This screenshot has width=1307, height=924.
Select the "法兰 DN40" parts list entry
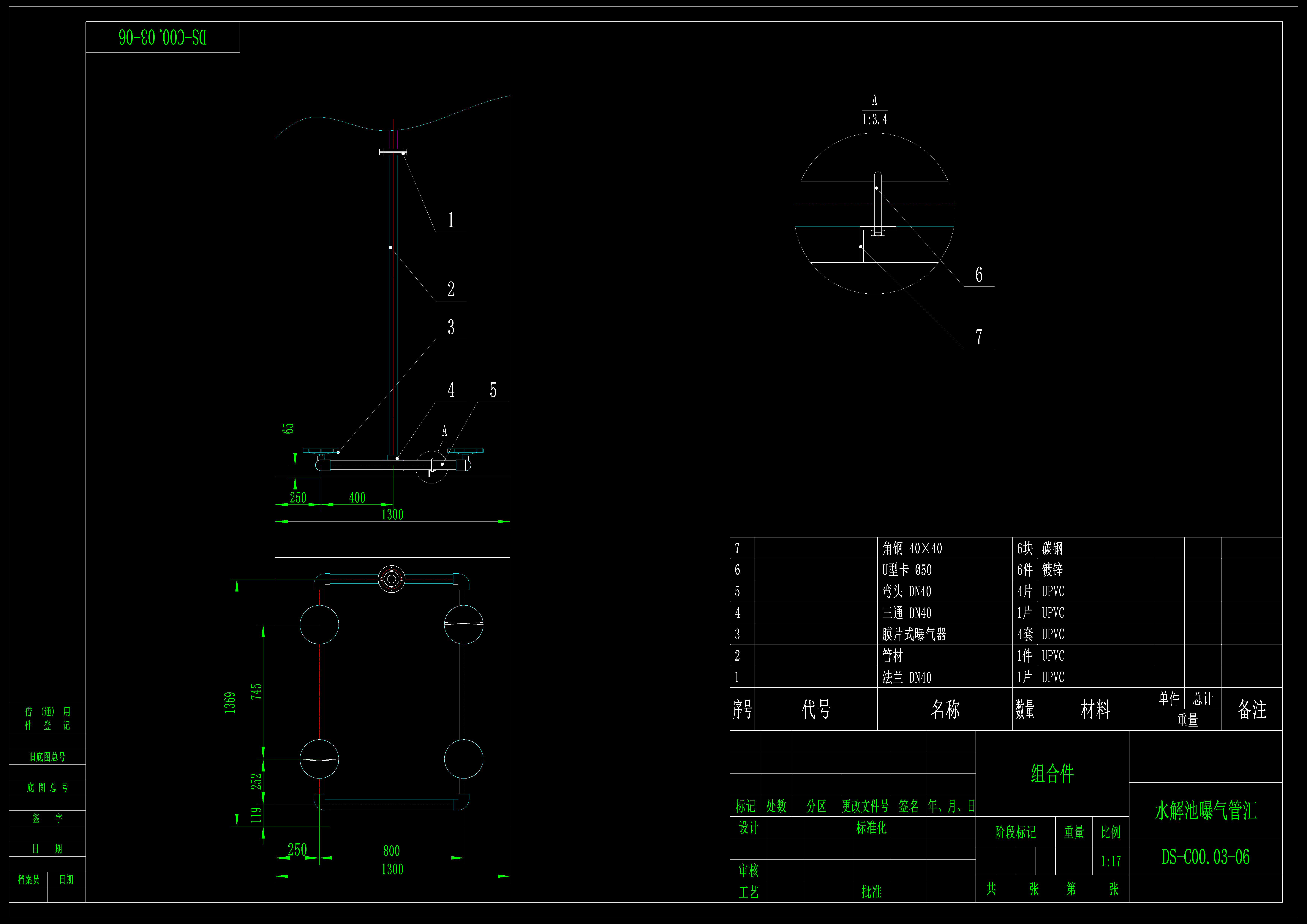tap(907, 678)
